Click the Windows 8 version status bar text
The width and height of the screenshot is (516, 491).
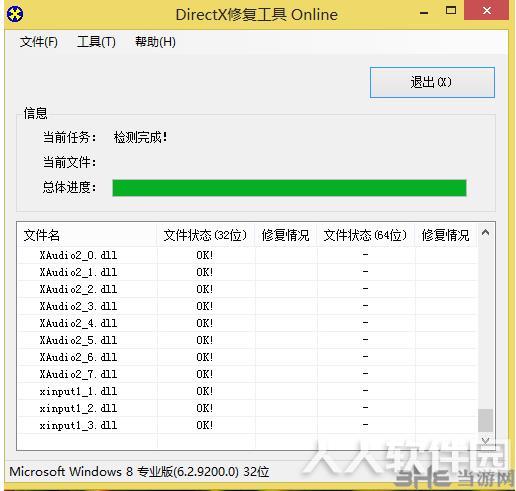point(139,472)
